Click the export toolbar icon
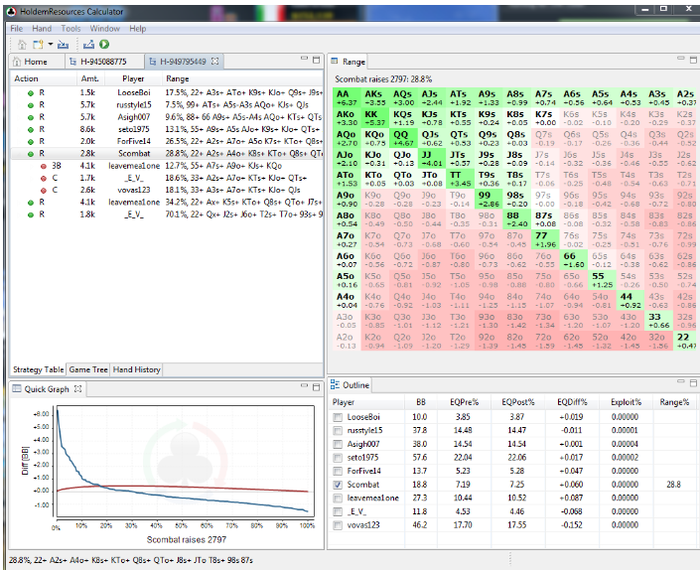Image resolution: width=700 pixels, height=570 pixels. click(x=88, y=44)
